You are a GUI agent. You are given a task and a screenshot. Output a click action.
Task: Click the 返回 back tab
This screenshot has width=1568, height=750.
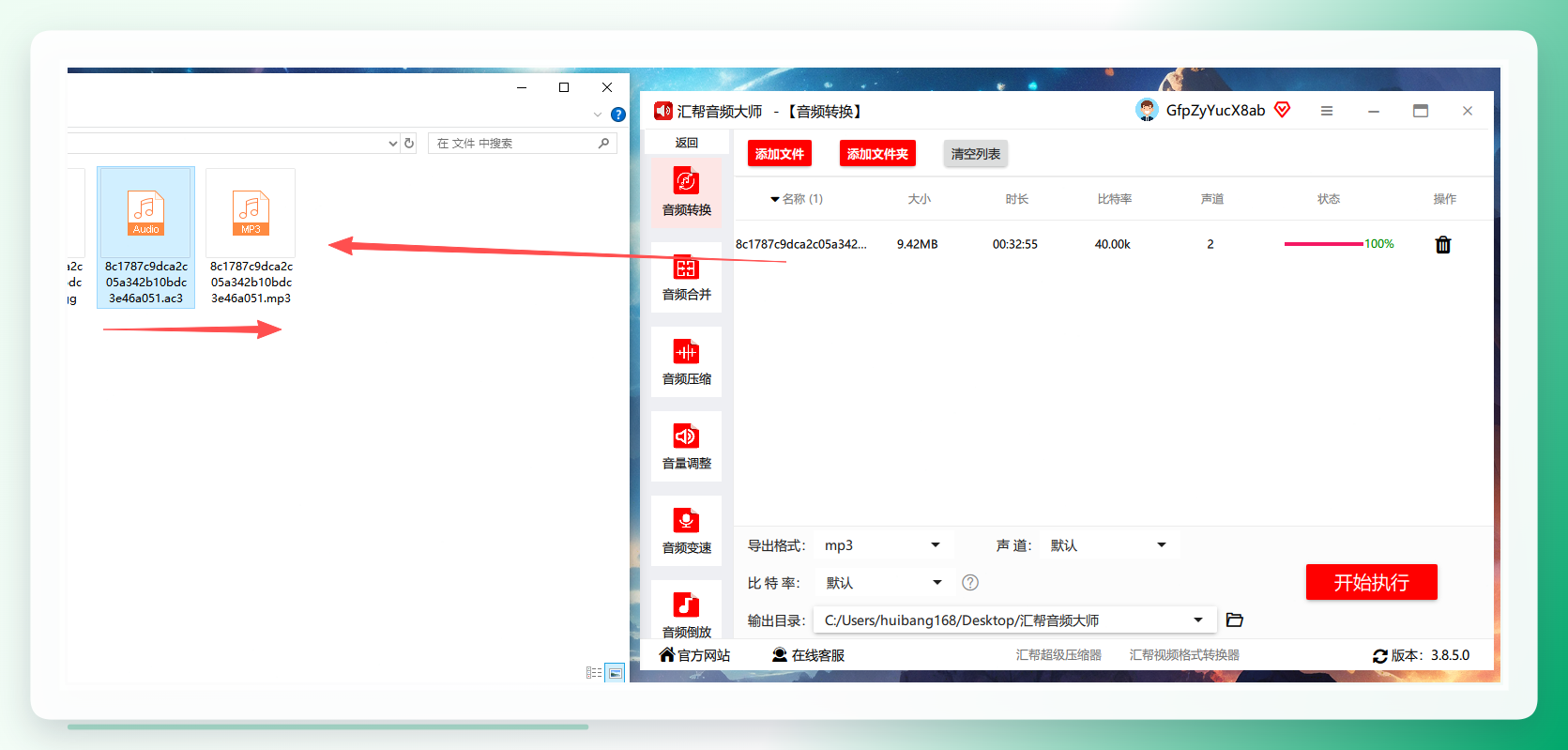pyautogui.click(x=686, y=143)
